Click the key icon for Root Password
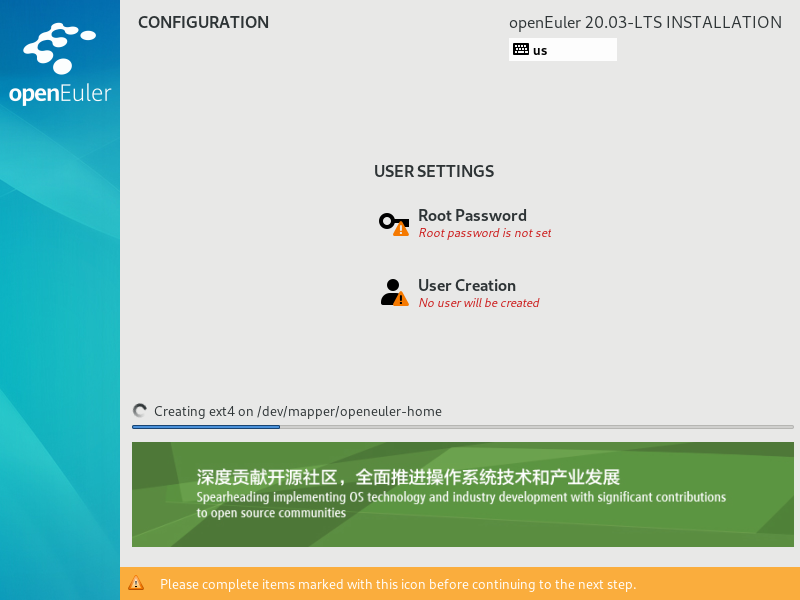Screen dimensions: 800x600 [394, 224]
